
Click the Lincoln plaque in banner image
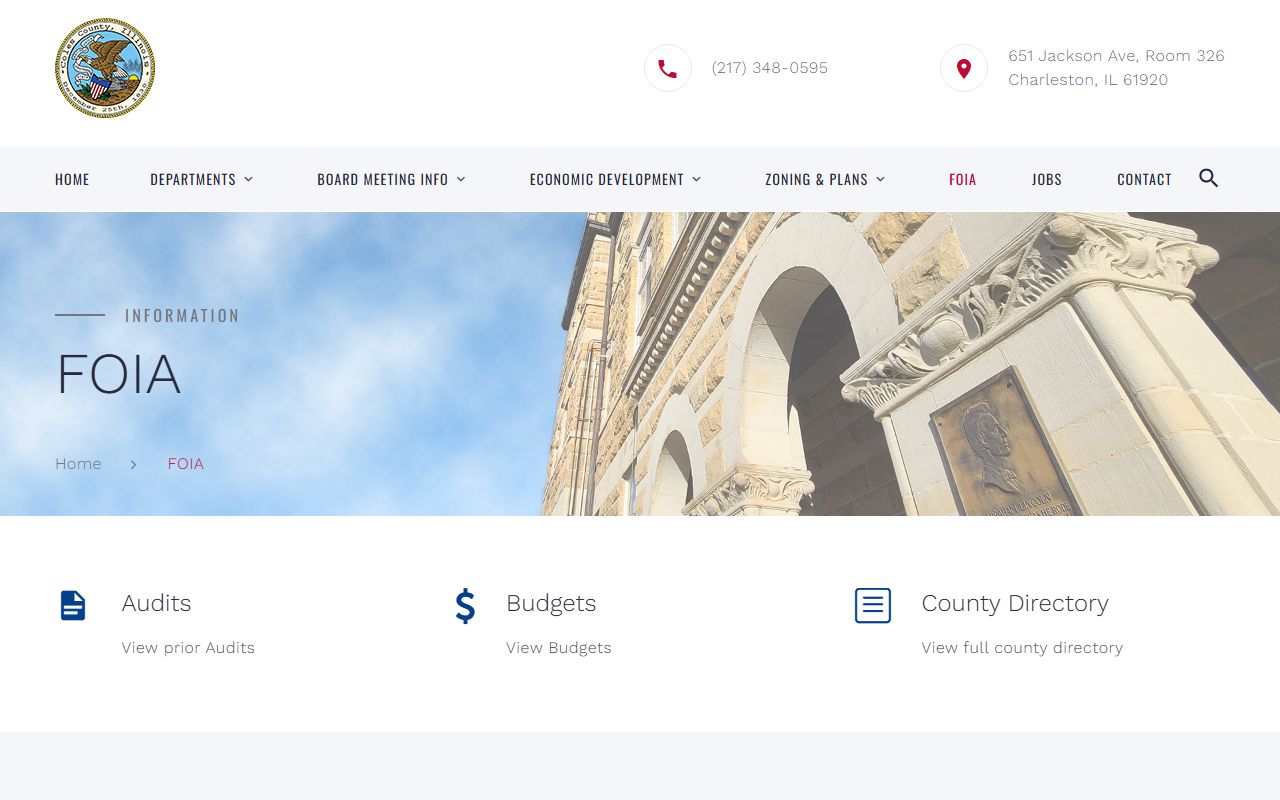pos(1005,445)
